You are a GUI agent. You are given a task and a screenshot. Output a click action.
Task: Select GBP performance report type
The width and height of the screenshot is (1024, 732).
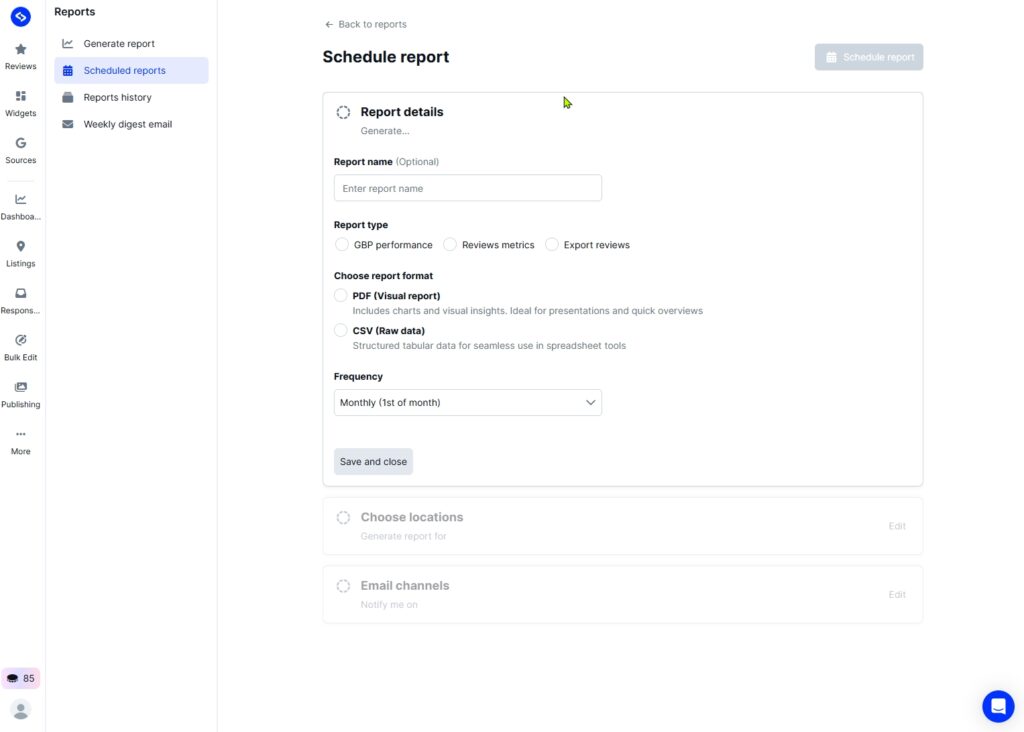342,245
